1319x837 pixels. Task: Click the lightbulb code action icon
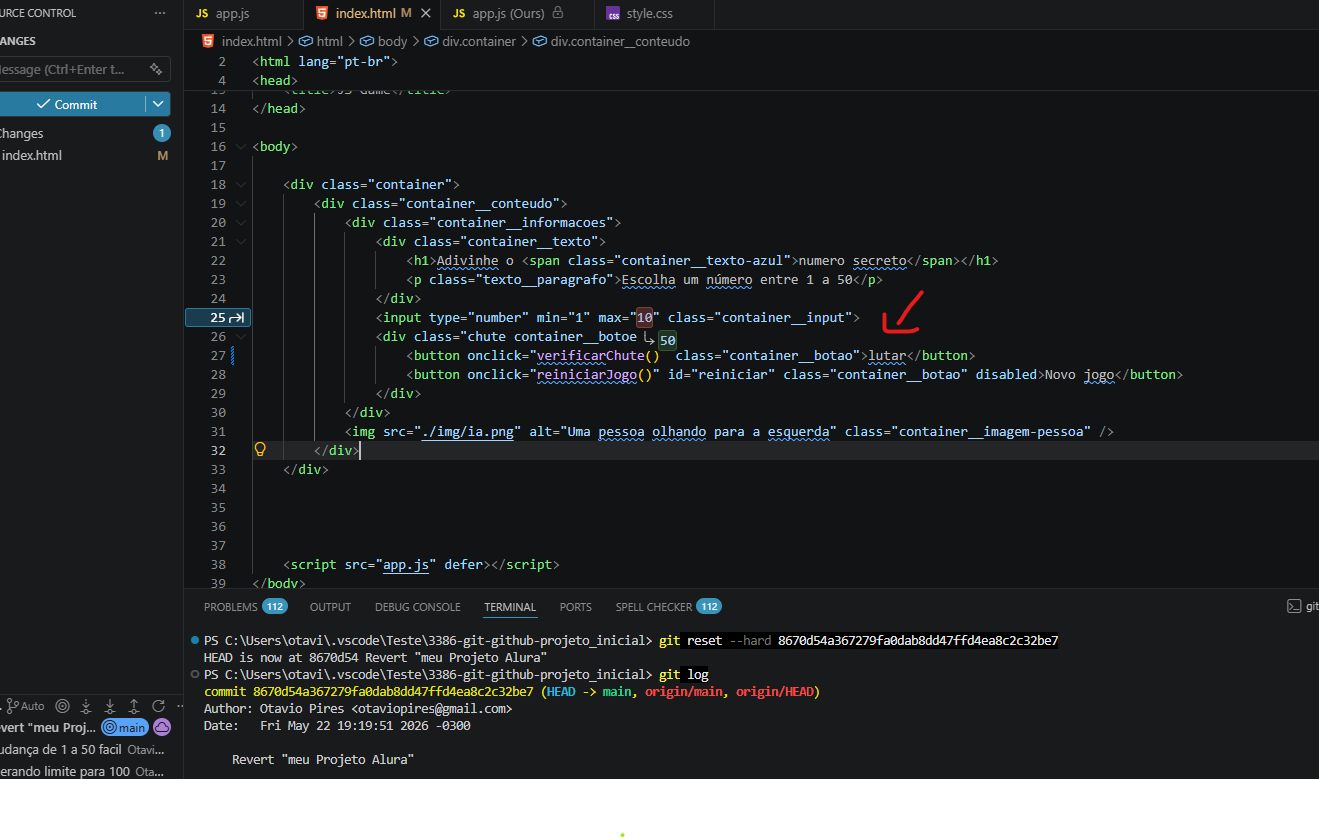260,450
